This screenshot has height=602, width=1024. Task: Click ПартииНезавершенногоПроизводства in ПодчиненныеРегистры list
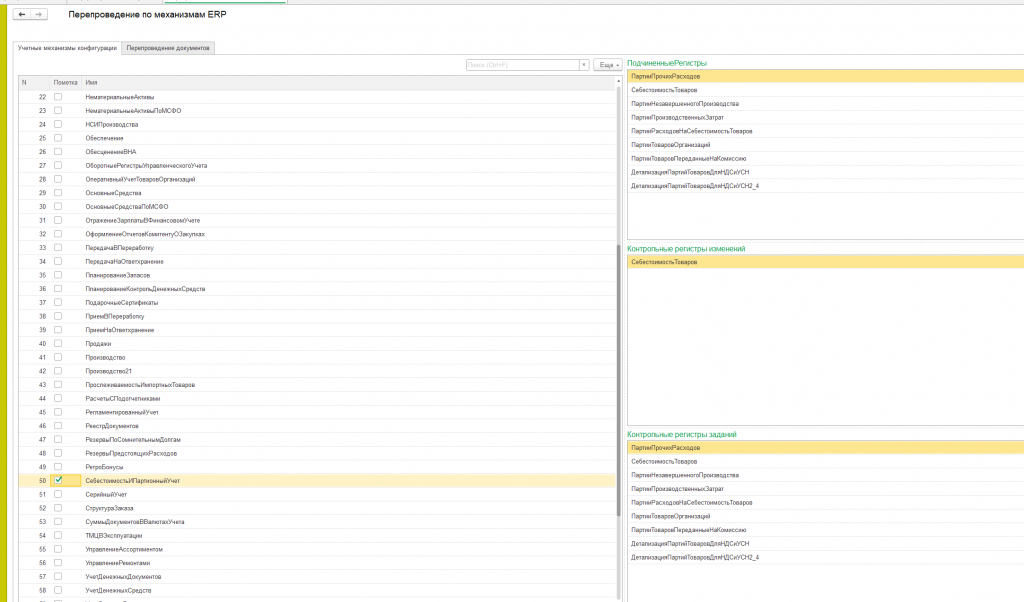(x=825, y=104)
